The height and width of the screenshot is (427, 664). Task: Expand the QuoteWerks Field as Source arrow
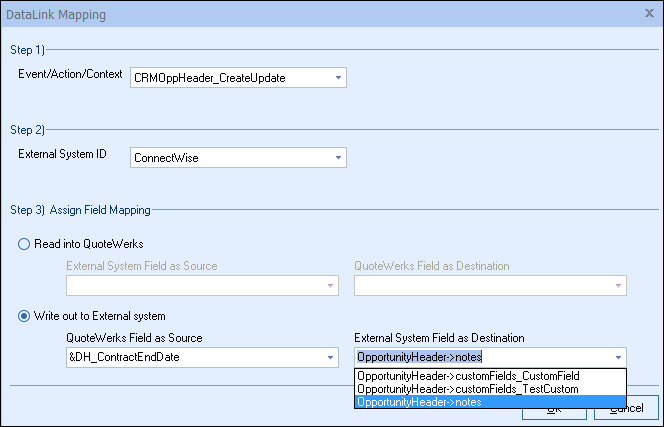pyautogui.click(x=330, y=358)
